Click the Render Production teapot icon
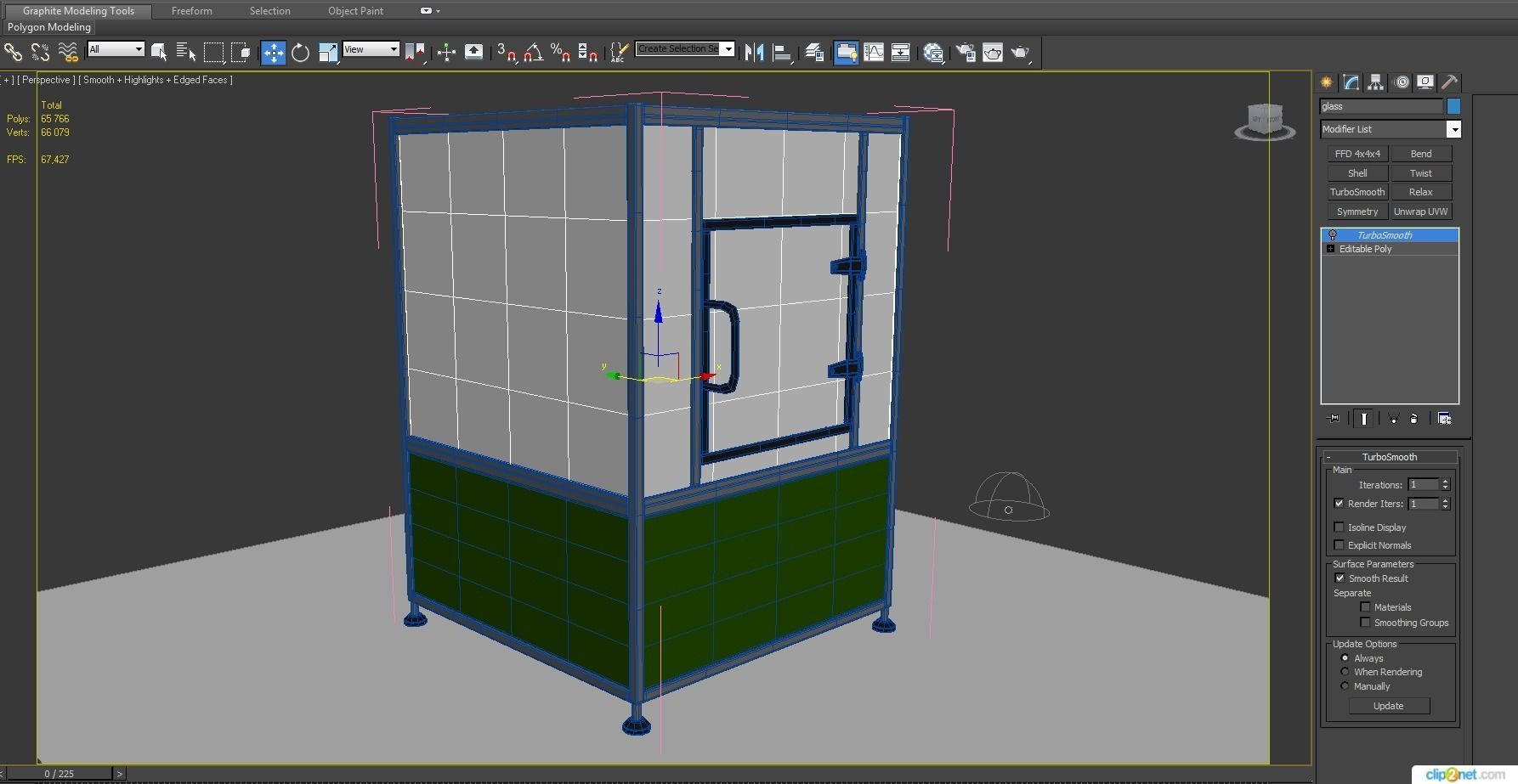1518x784 pixels. (1020, 53)
